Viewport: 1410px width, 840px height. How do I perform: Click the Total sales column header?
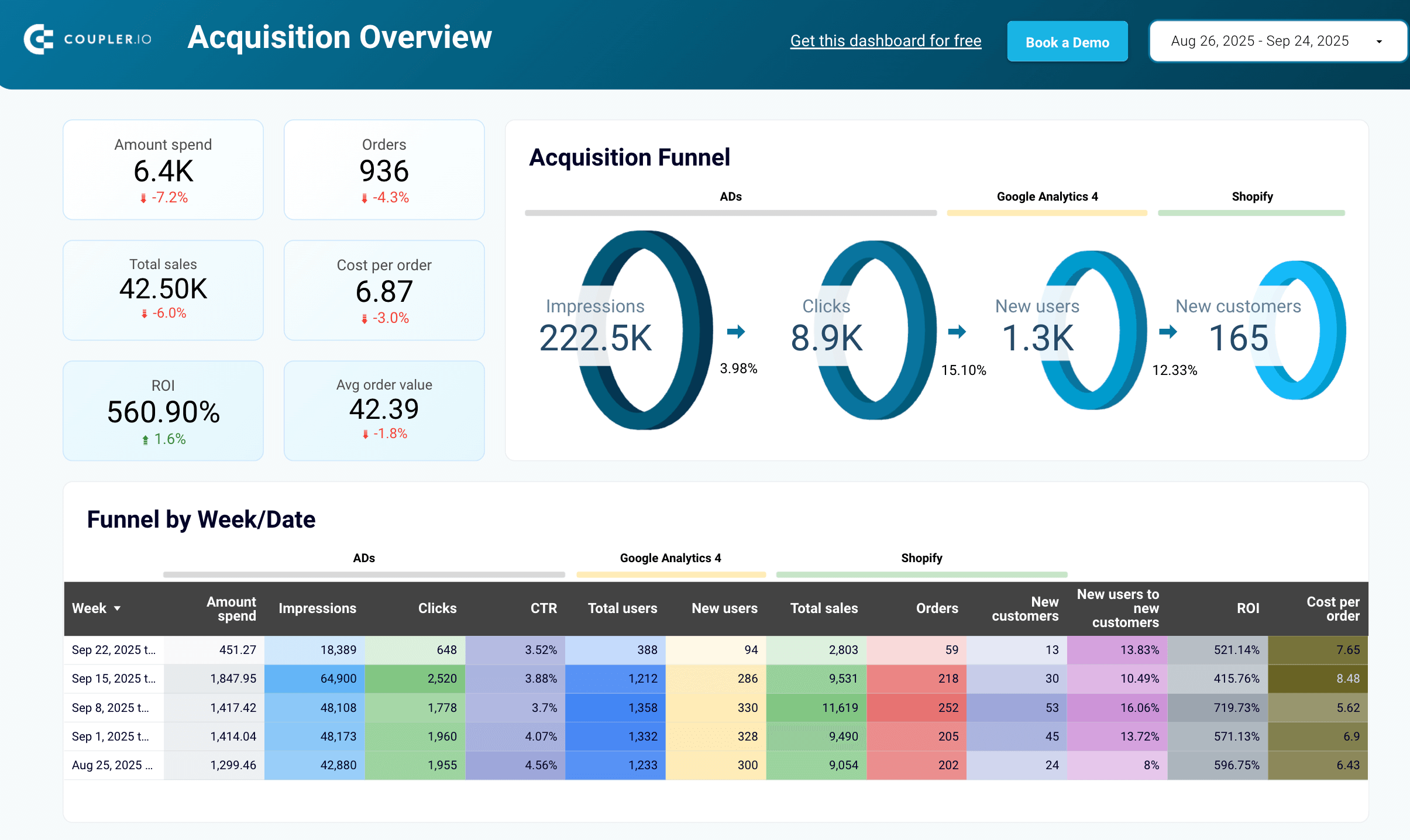(x=824, y=608)
